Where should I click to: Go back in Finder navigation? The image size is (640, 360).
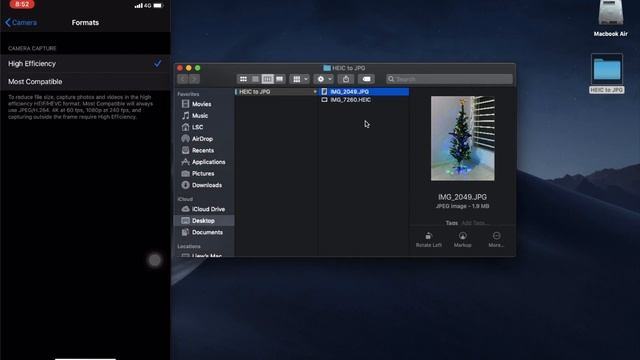(x=183, y=79)
